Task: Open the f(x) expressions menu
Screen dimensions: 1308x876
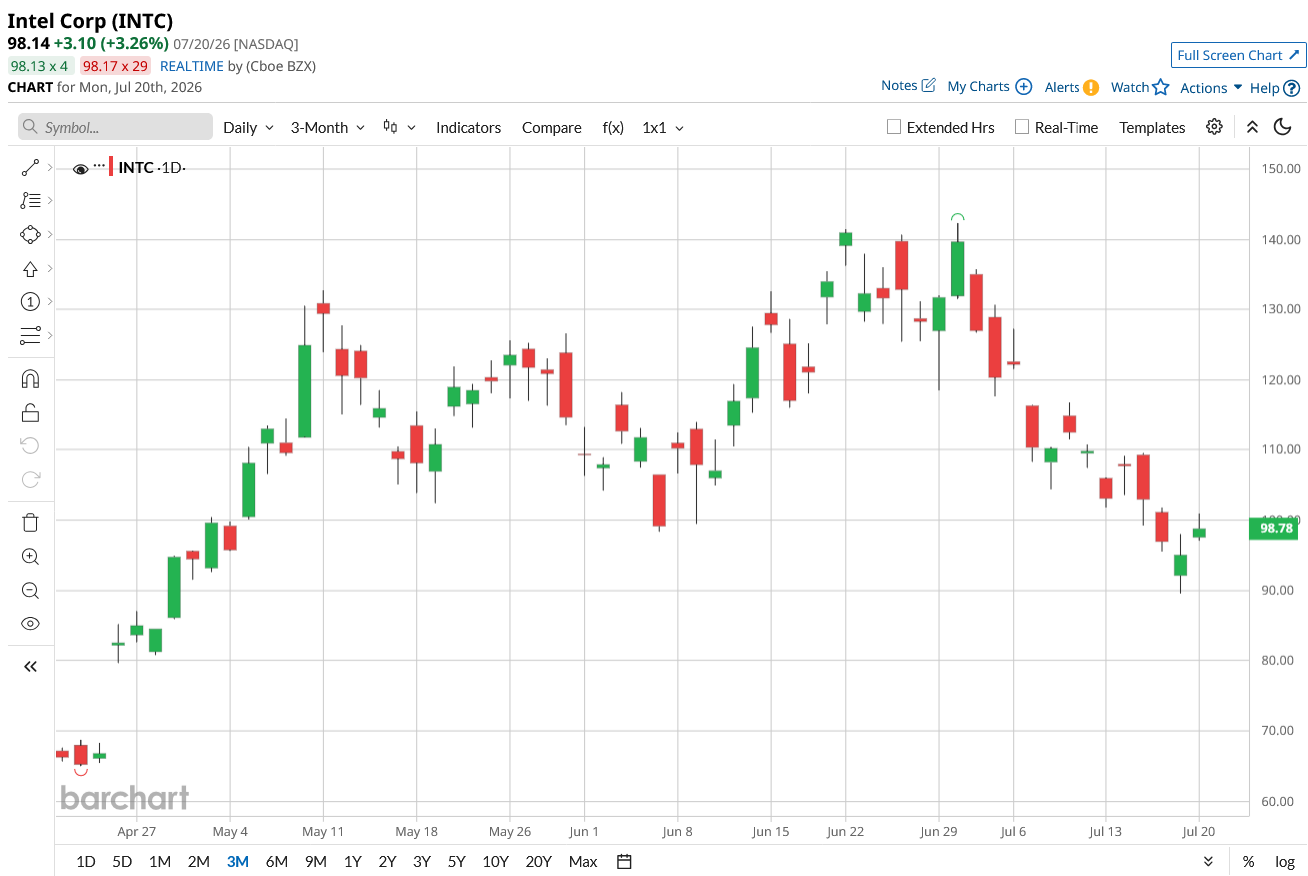Action: click(613, 127)
